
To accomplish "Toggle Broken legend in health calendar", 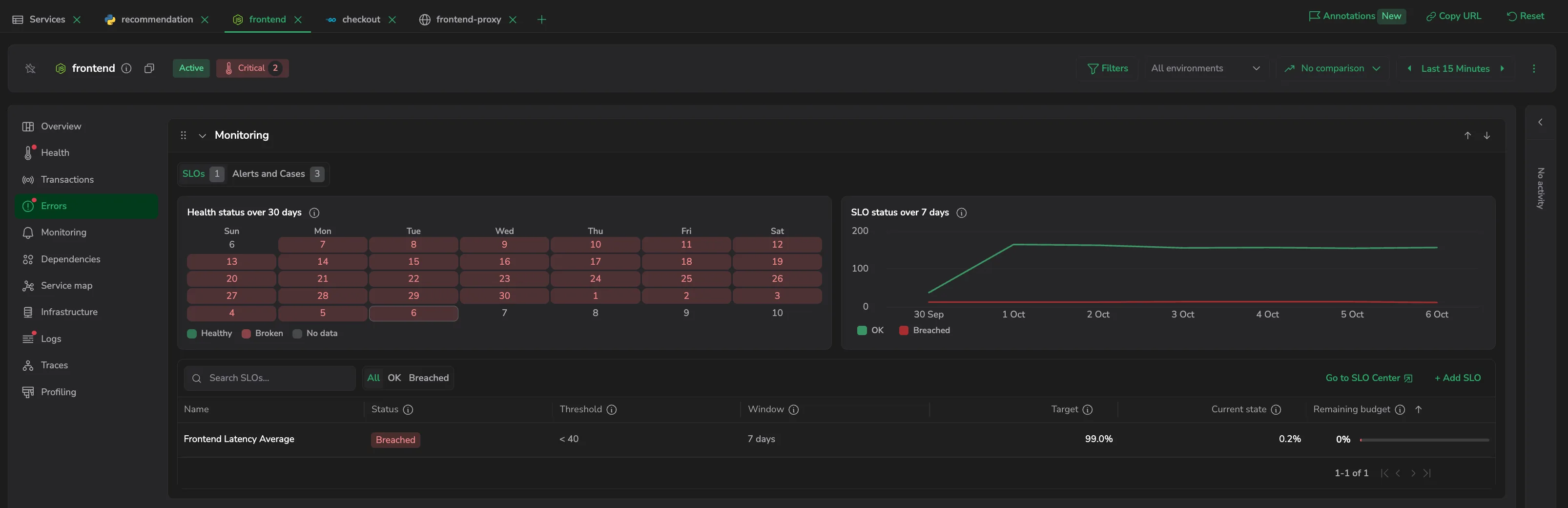I will coord(262,334).
